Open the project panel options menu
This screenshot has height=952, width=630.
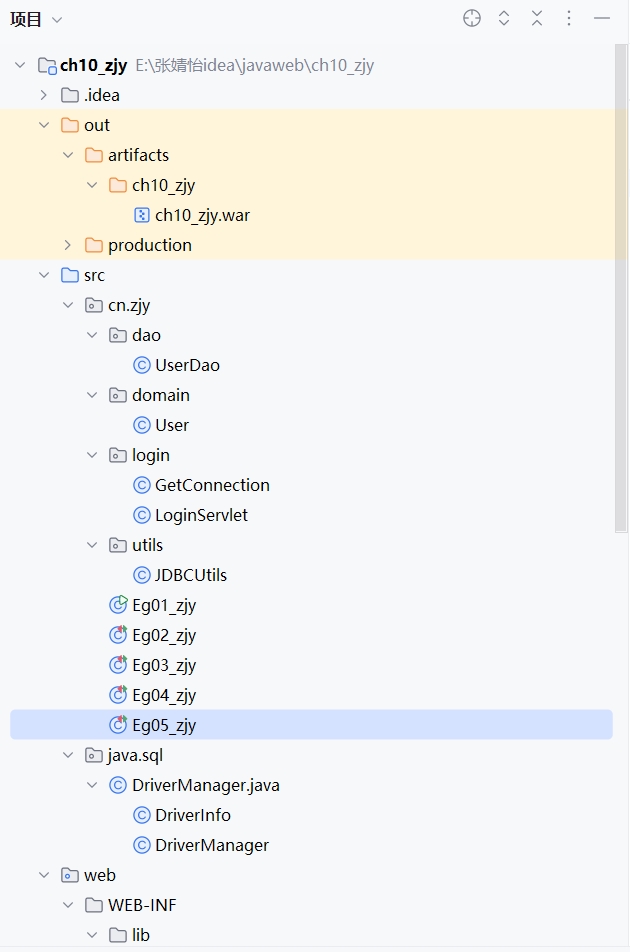coord(569,18)
